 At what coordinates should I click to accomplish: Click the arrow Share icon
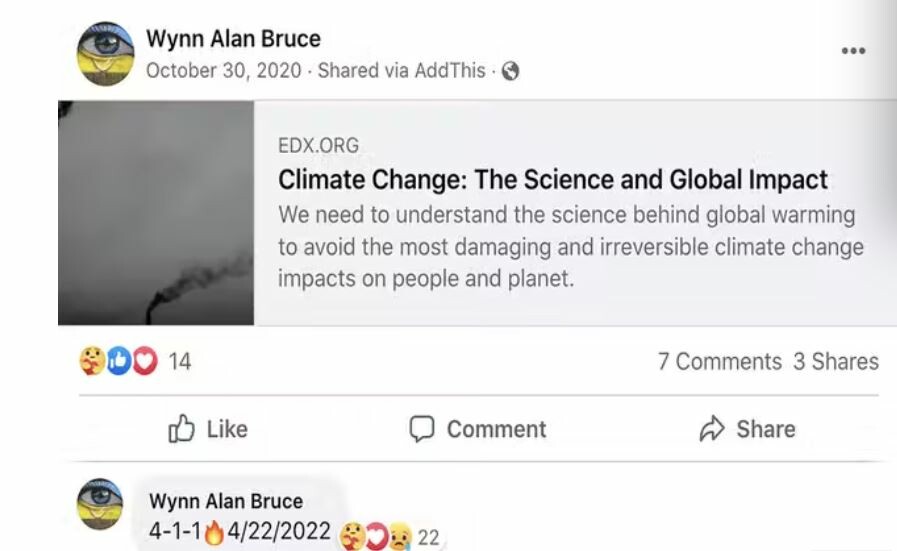712,429
